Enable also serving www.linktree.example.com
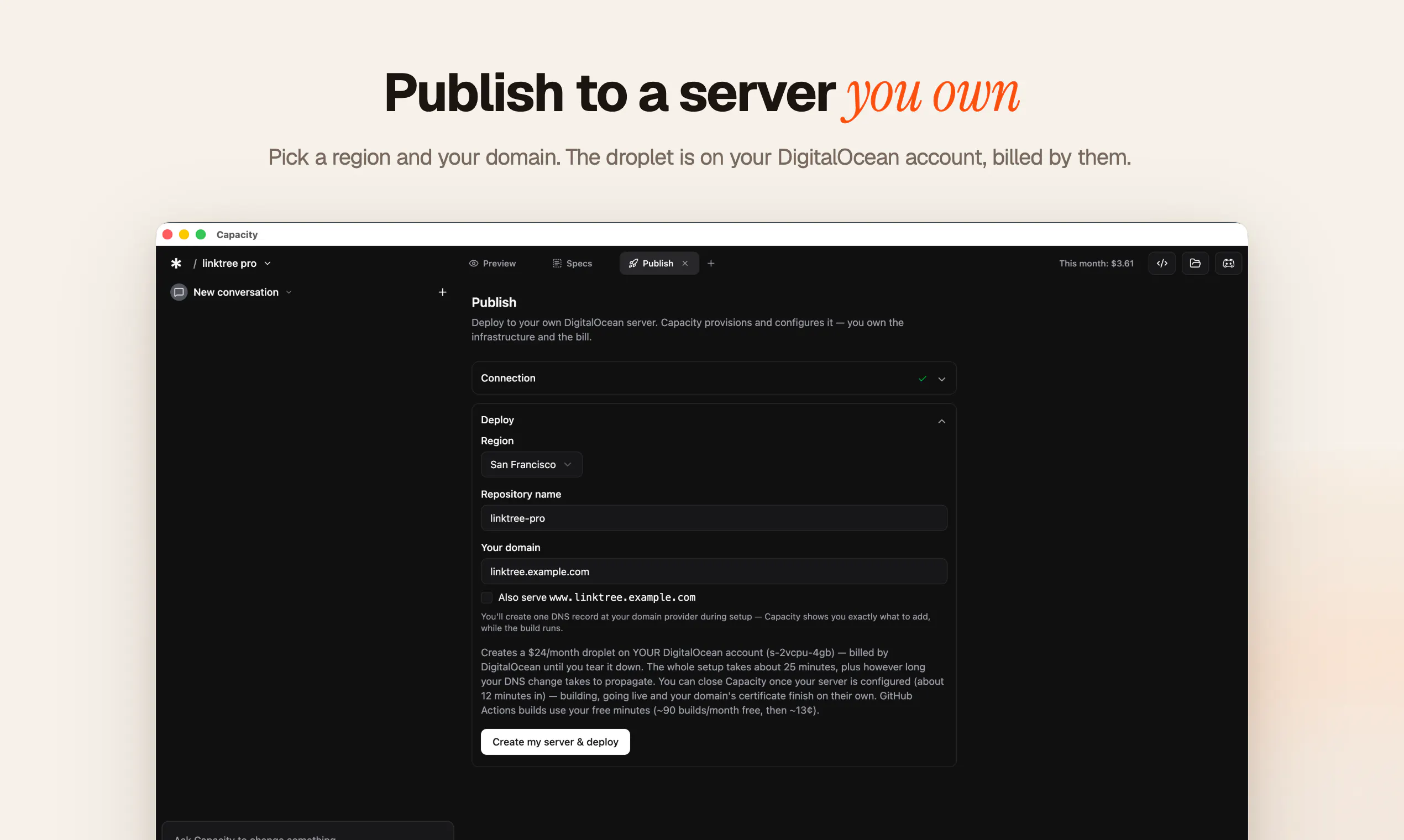The image size is (1404, 840). 486,597
